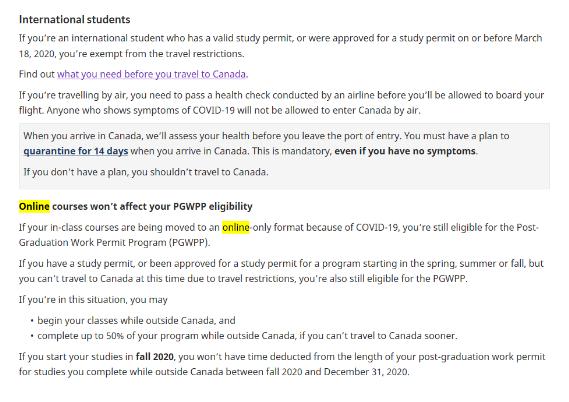Click bold 'even if you have no symptoms'
569x402 pixels.
click(405, 151)
